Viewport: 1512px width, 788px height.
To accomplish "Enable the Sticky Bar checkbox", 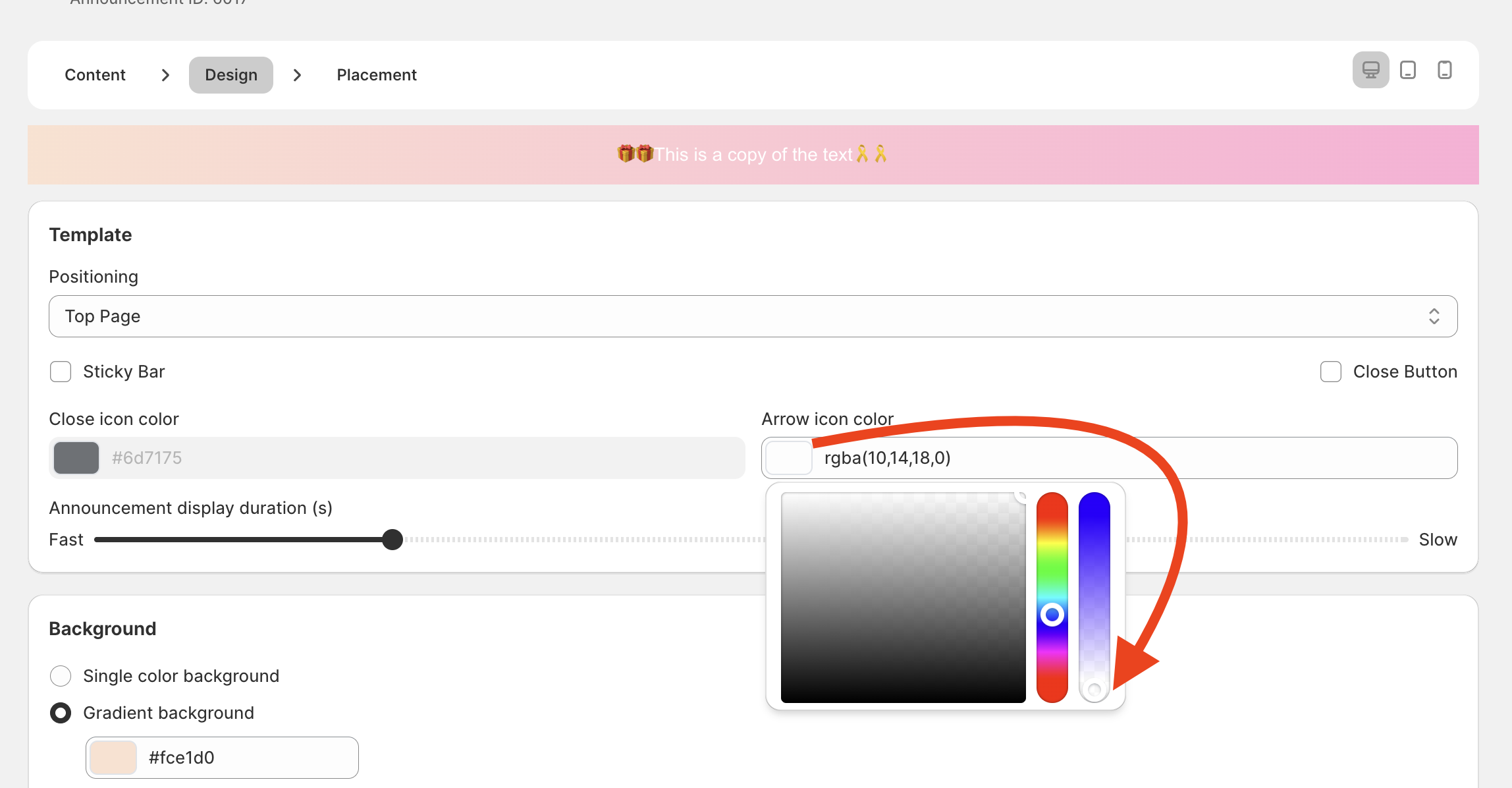I will pos(61,372).
